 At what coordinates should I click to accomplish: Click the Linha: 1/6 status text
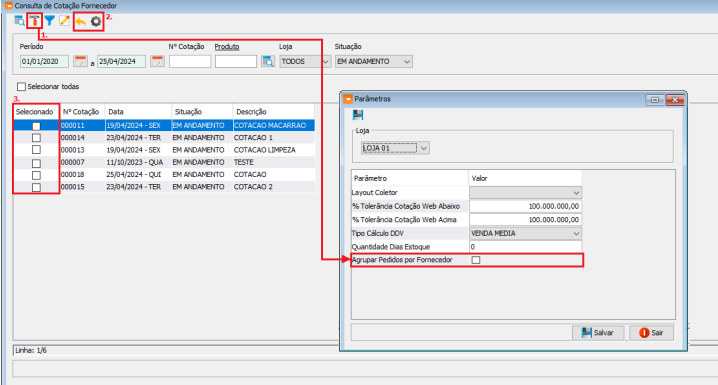31,351
